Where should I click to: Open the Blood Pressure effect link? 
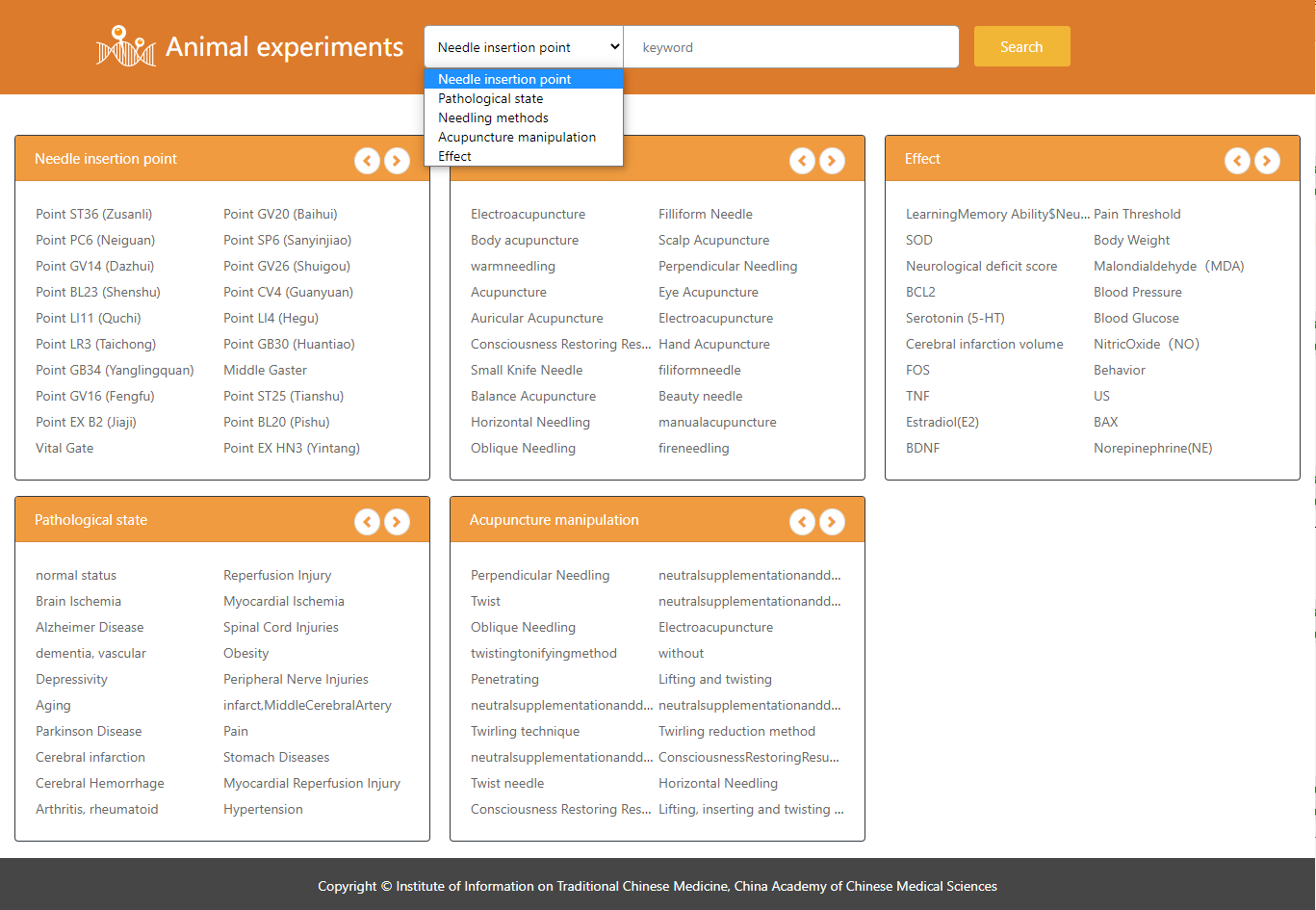click(x=1137, y=292)
